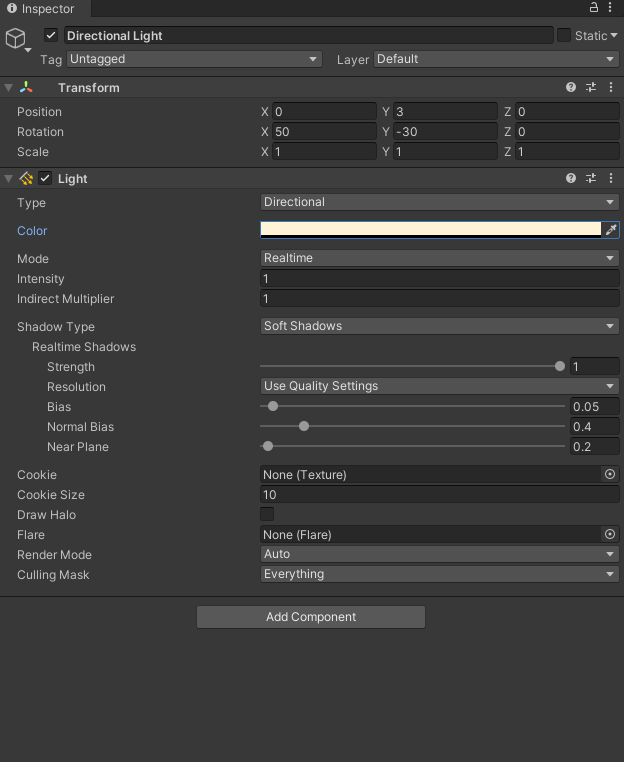
Task: Open the light Color swatch picker
Action: click(x=431, y=229)
